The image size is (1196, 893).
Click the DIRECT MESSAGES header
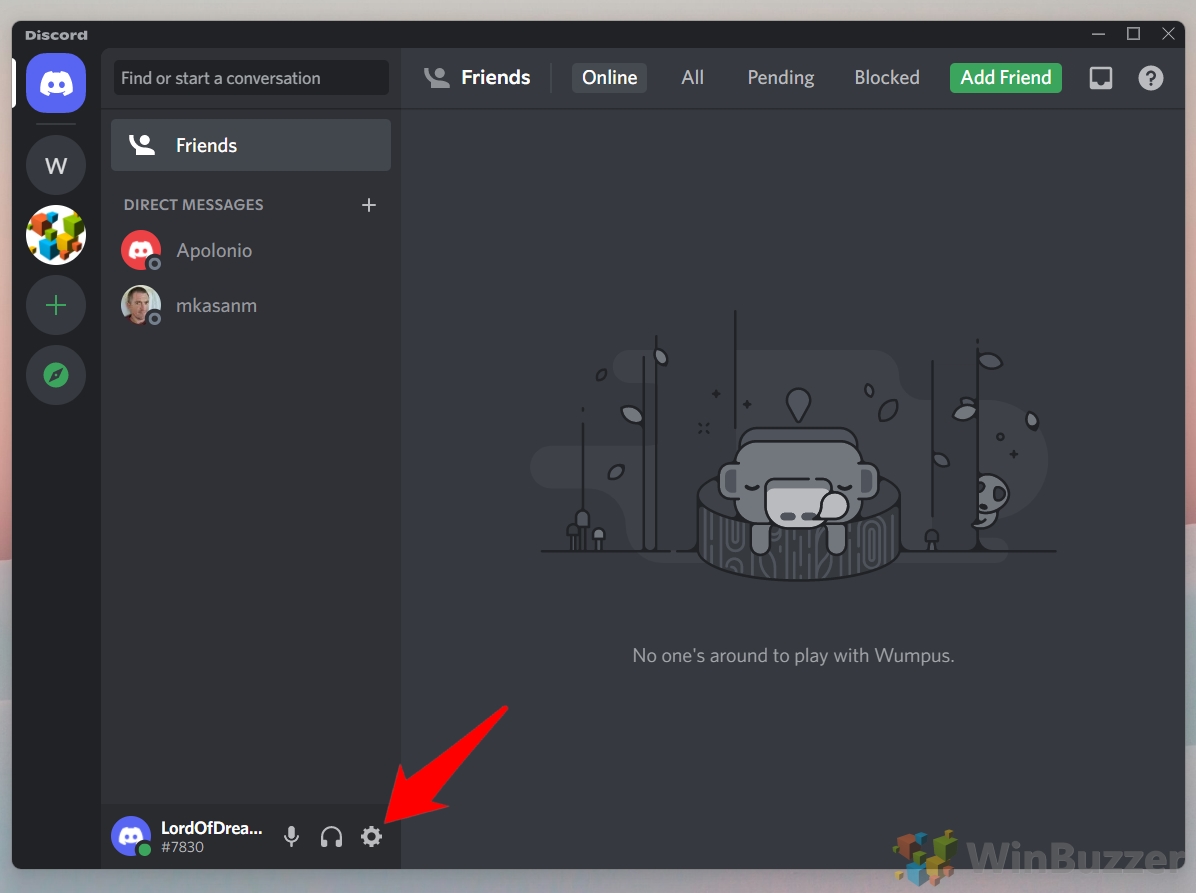[194, 205]
